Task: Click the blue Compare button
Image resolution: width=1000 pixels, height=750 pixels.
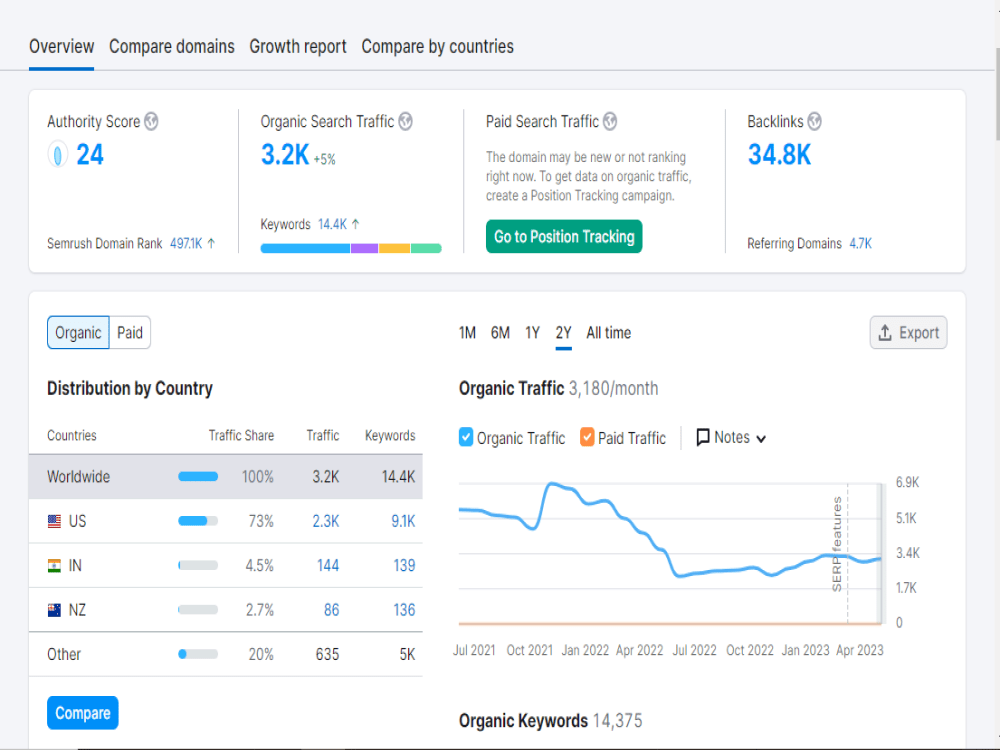Action: [x=83, y=712]
